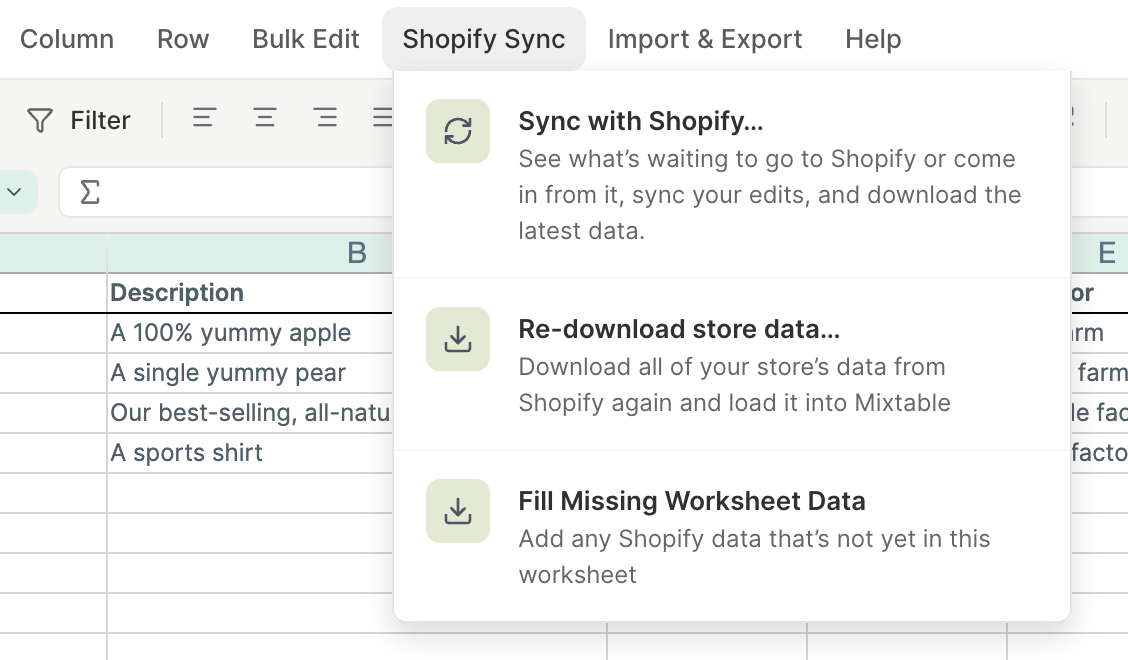Select cell 'A sports shirt'
Image resolution: width=1128 pixels, height=660 pixels.
point(250,453)
